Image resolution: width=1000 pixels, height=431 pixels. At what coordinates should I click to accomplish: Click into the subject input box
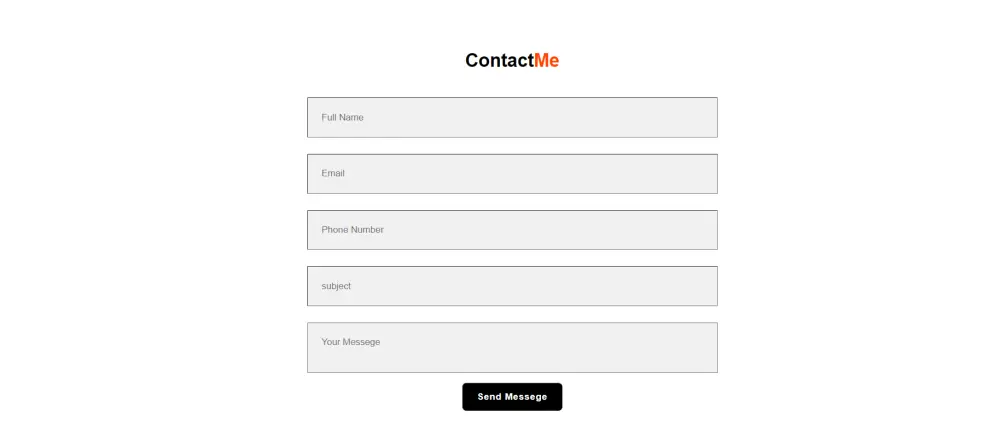(x=512, y=286)
